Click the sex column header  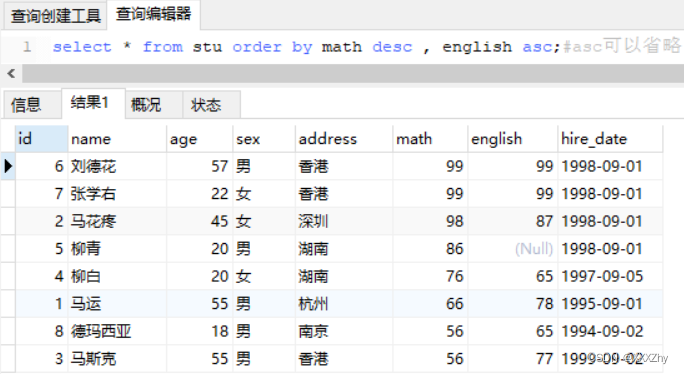(x=264, y=139)
